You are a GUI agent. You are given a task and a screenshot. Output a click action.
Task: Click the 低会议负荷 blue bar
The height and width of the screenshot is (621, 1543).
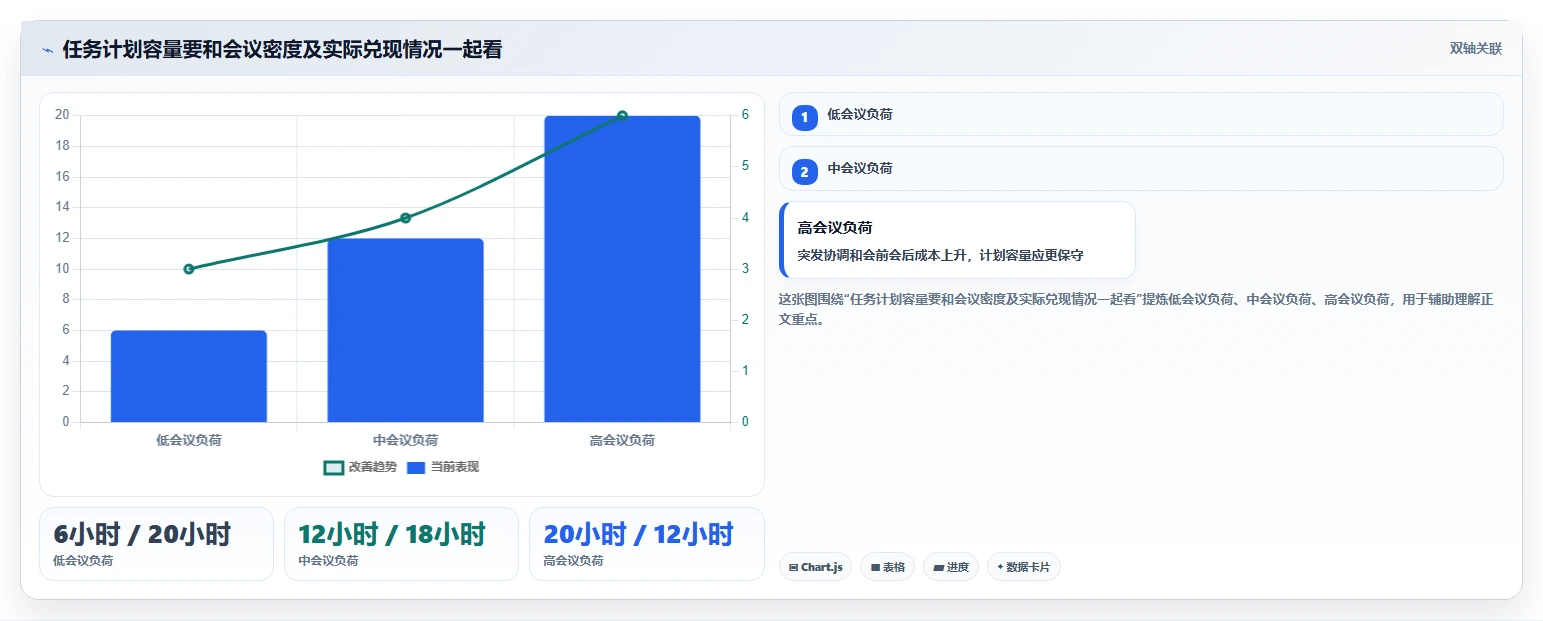tap(189, 376)
